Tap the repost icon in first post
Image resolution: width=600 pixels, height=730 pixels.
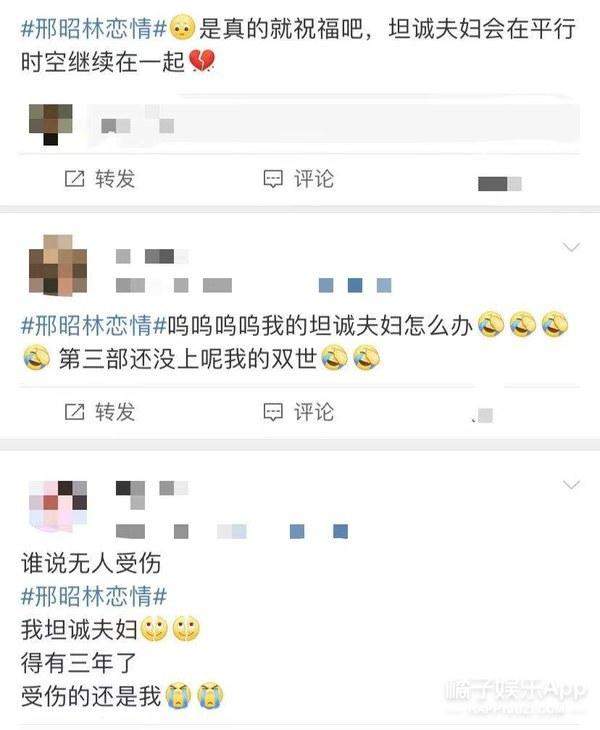[74, 179]
